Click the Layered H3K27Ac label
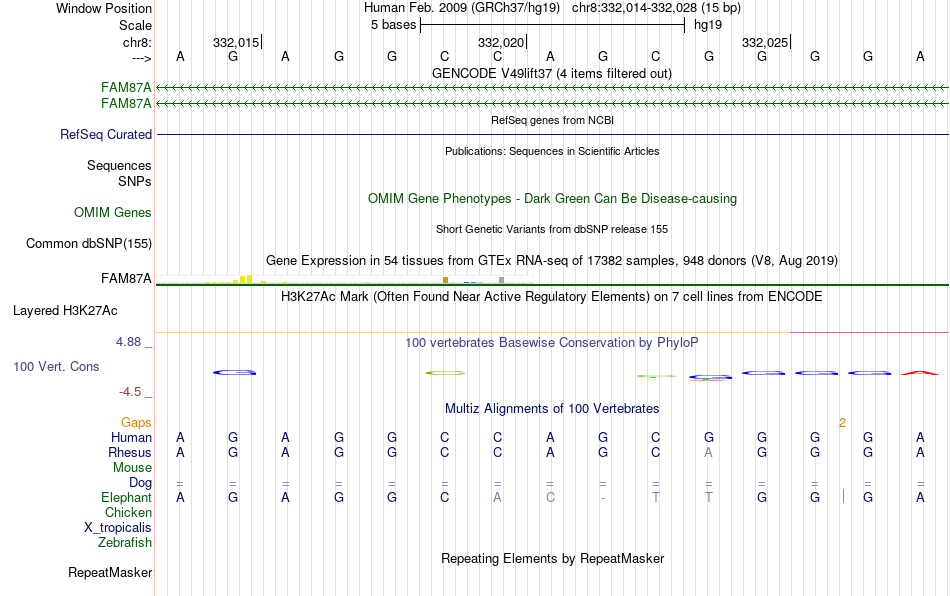The height and width of the screenshot is (596, 950). coord(65,311)
